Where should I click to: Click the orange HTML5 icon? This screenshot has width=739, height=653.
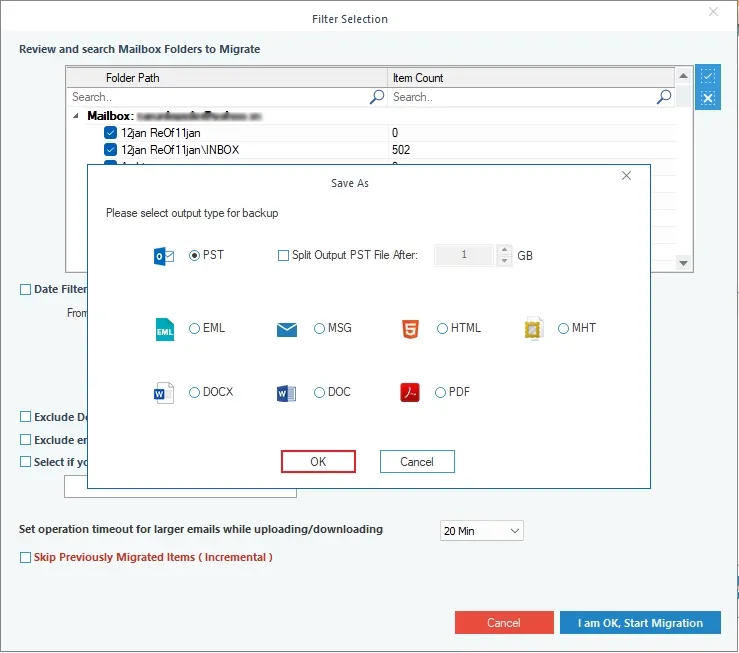click(x=410, y=329)
